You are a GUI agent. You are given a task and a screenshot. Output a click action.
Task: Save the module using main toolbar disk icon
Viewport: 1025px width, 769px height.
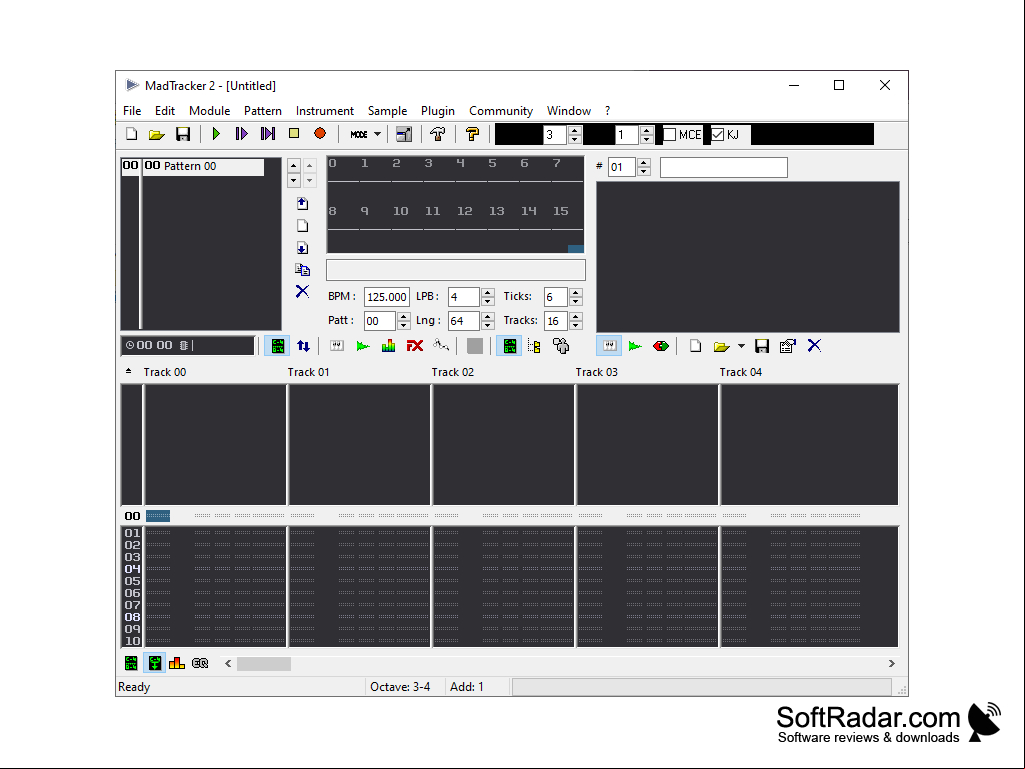(183, 134)
